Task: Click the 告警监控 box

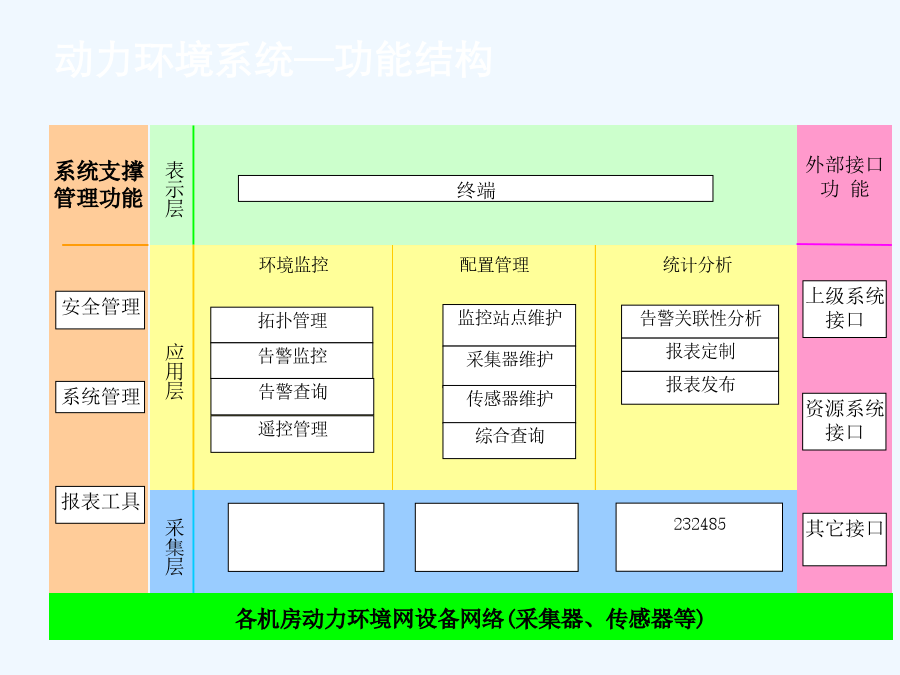Action: click(292, 360)
